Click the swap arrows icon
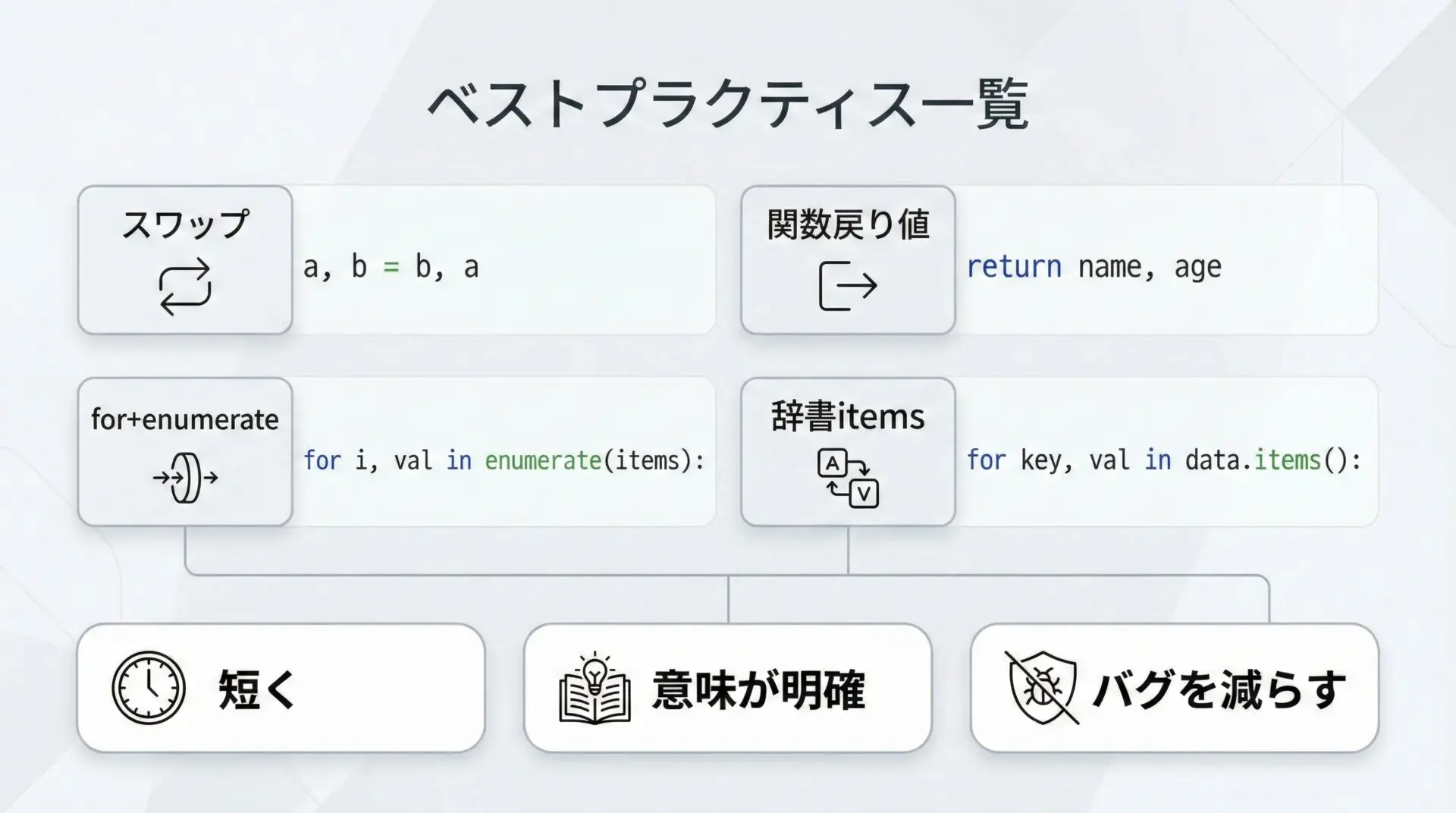 coord(185,287)
